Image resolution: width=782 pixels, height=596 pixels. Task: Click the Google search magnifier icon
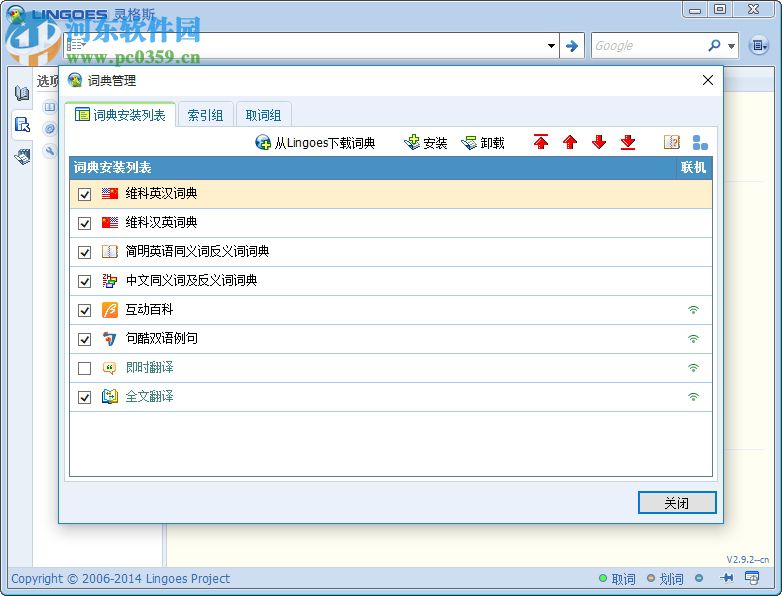(x=714, y=45)
